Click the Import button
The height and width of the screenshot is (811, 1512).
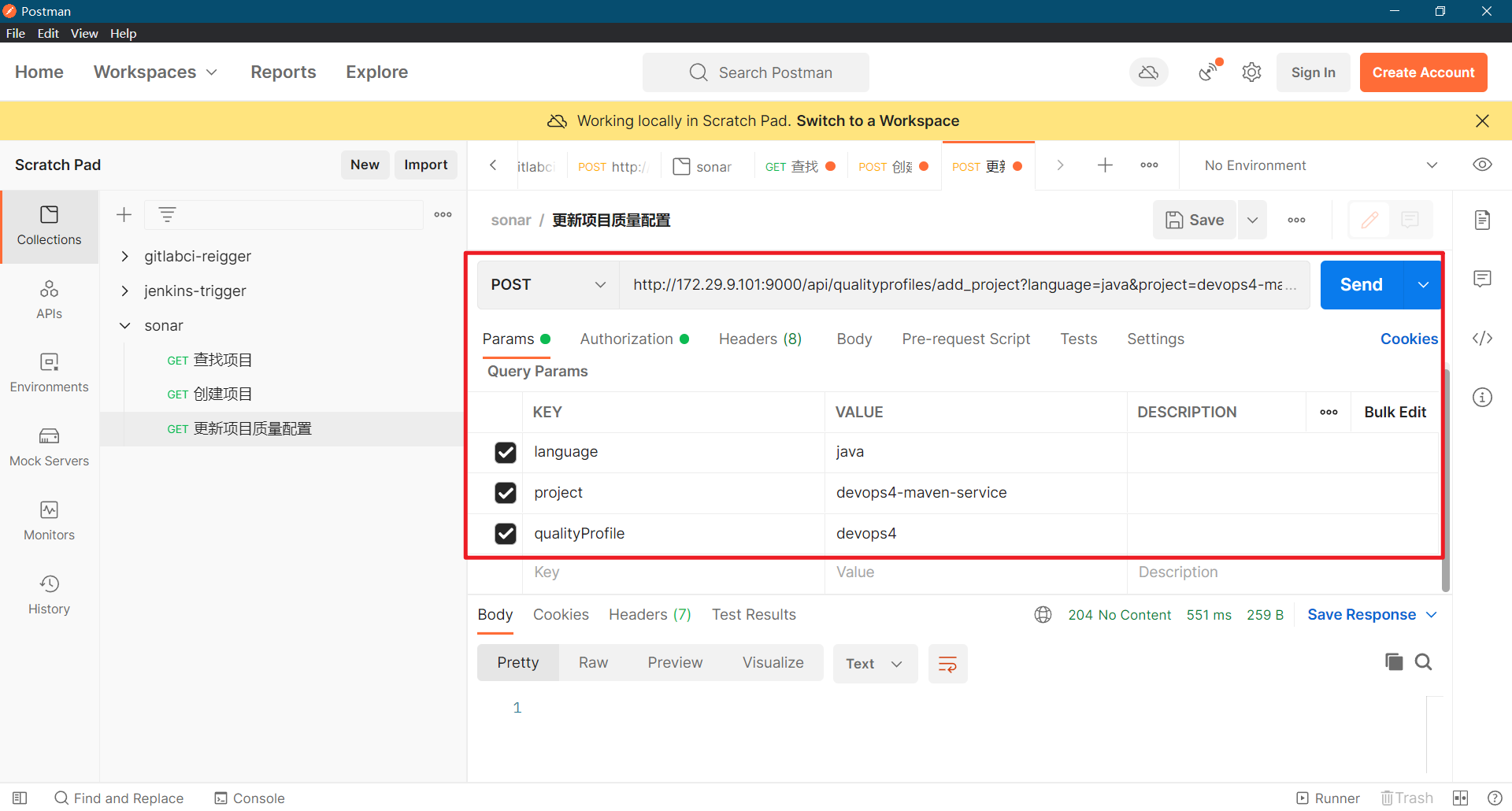pyautogui.click(x=426, y=165)
